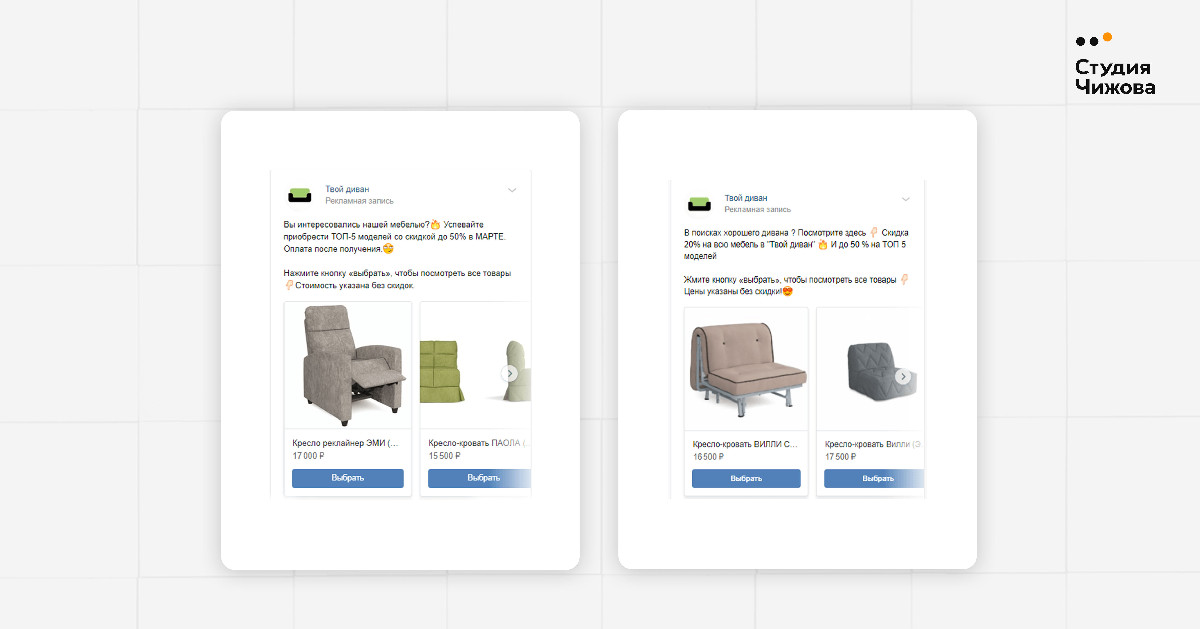Viewport: 1200px width, 629px height.
Task: Click the Твой диван avatar in right ad
Action: point(699,204)
